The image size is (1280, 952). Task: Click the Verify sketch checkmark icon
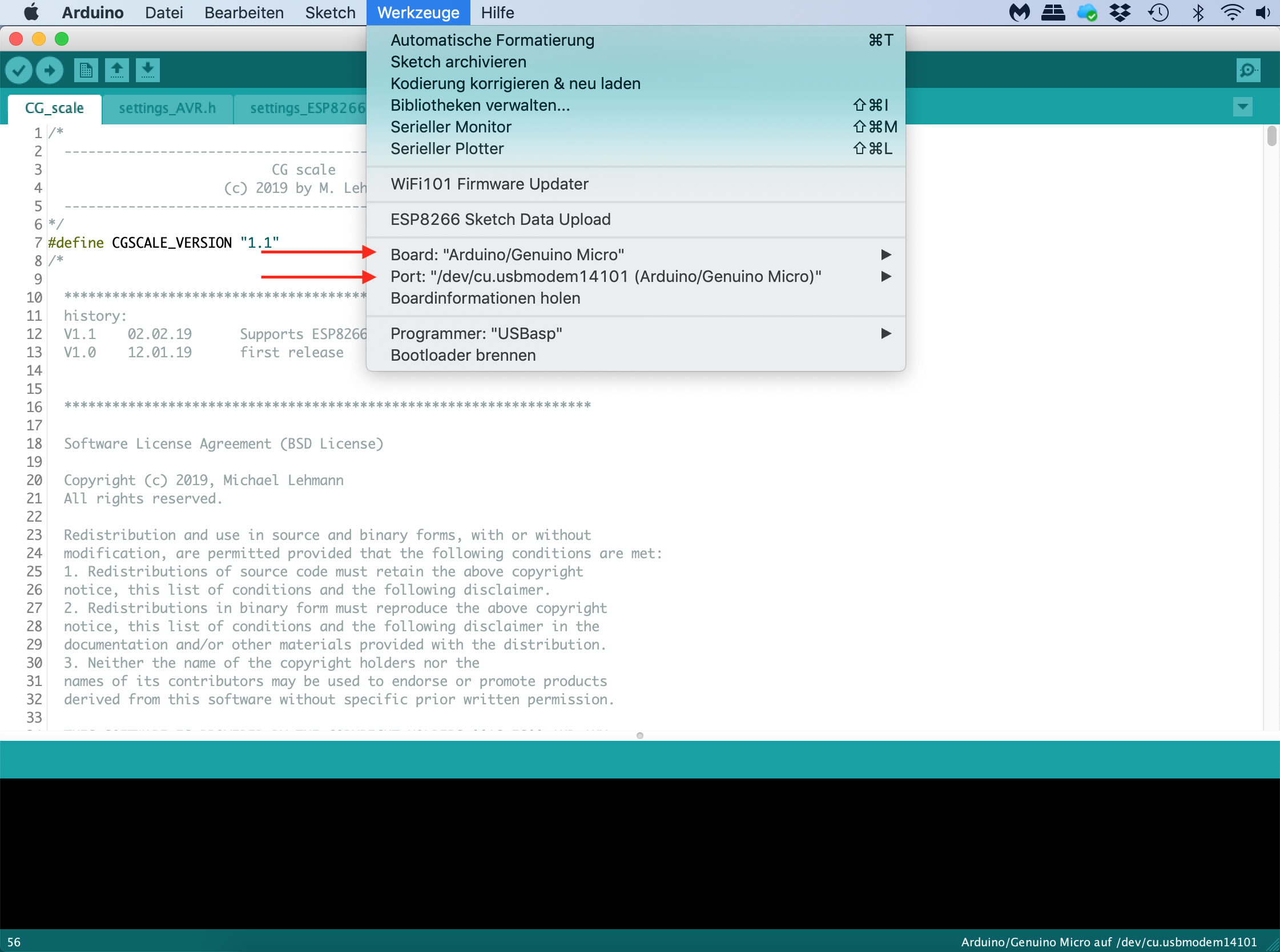(18, 70)
